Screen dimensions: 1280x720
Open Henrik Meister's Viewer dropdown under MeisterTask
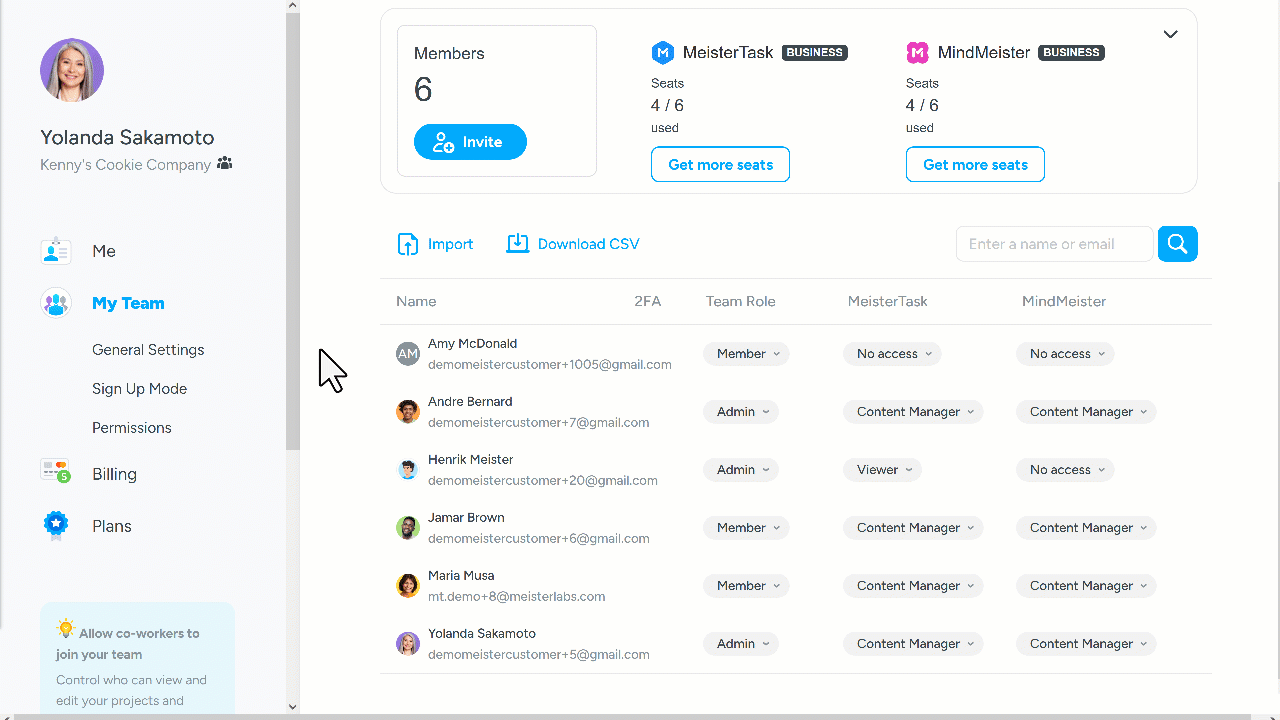pos(882,469)
